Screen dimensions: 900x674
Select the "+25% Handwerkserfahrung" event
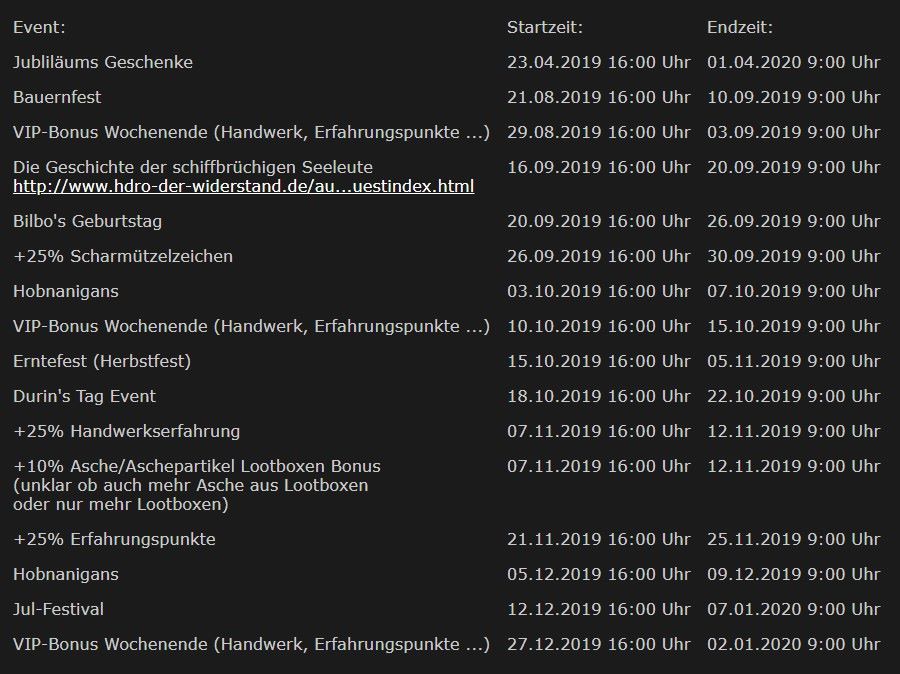(126, 431)
